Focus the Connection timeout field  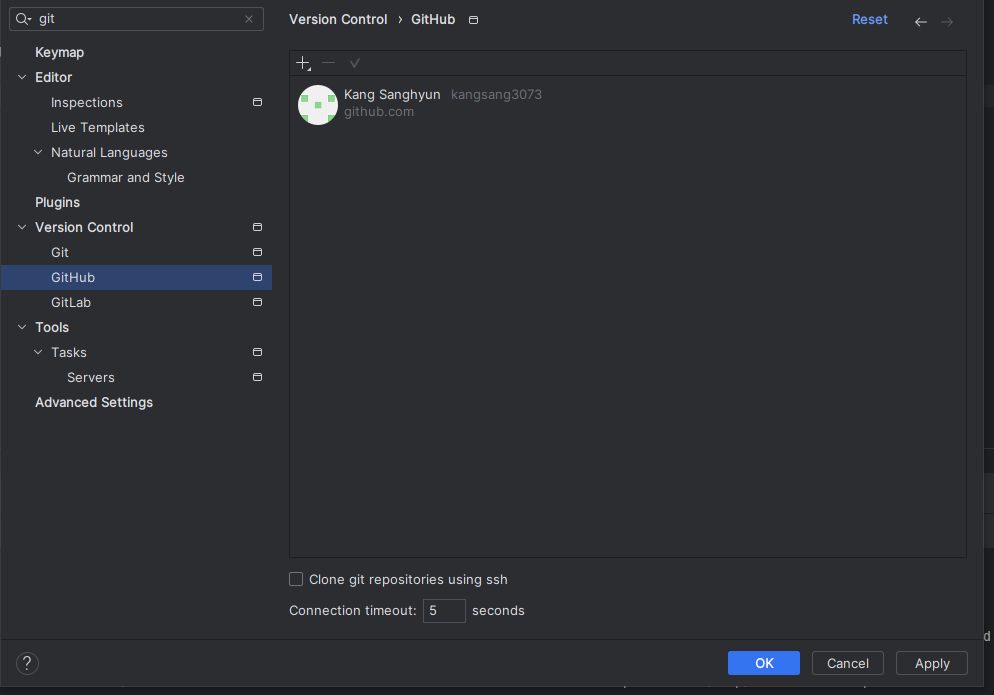[444, 611]
